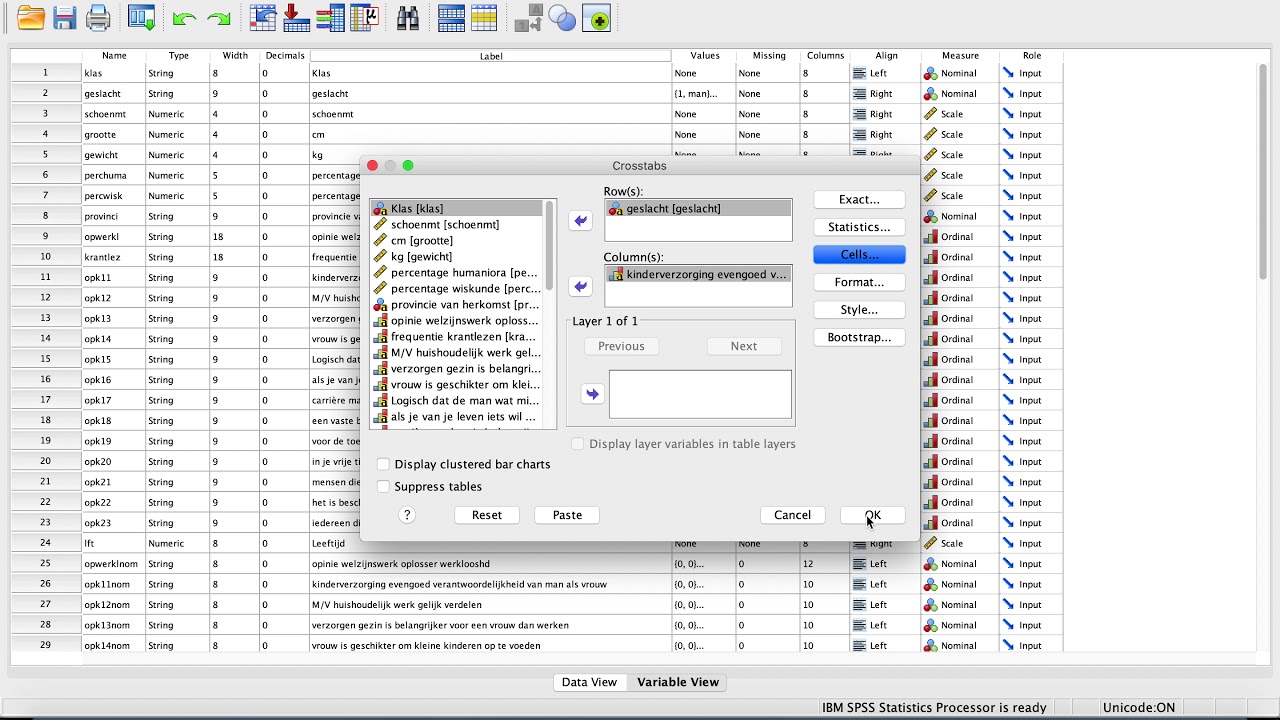1280x720 pixels.
Task: Open the Variables info toolbar icon
Action: click(330, 18)
